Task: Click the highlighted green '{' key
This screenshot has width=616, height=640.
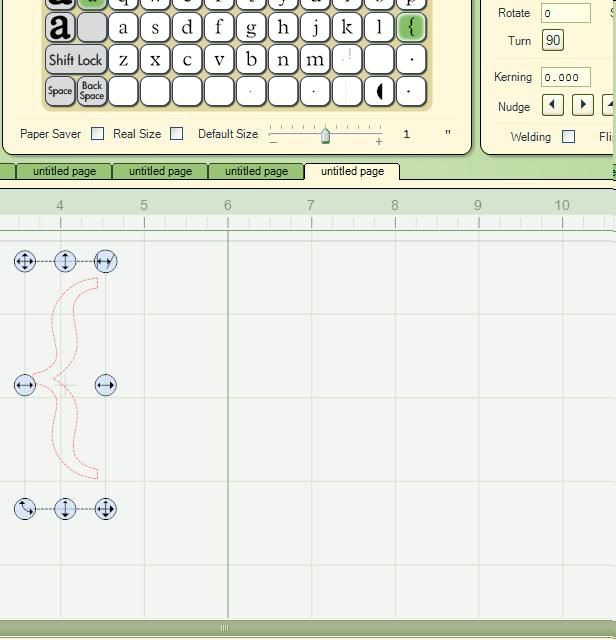Action: point(411,27)
